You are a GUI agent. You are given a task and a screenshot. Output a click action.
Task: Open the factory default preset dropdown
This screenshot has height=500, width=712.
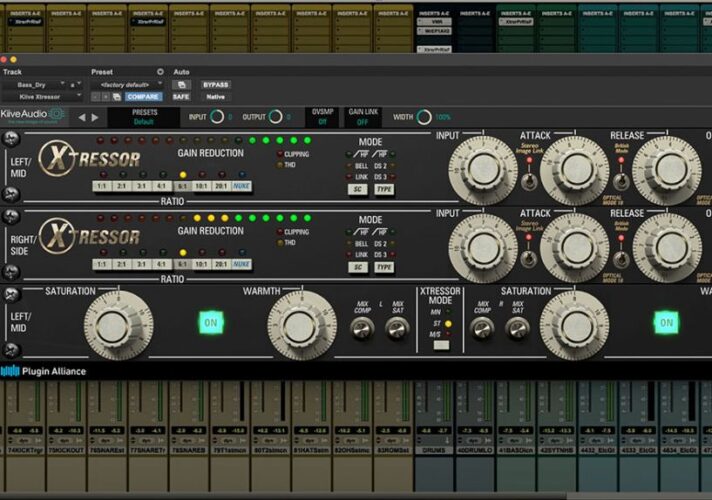(x=127, y=85)
